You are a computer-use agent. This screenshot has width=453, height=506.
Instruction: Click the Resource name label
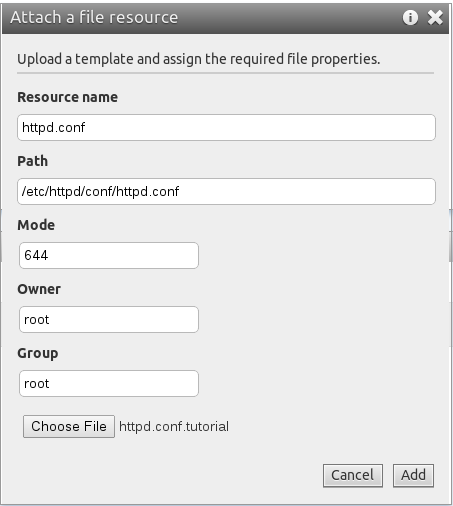click(68, 97)
